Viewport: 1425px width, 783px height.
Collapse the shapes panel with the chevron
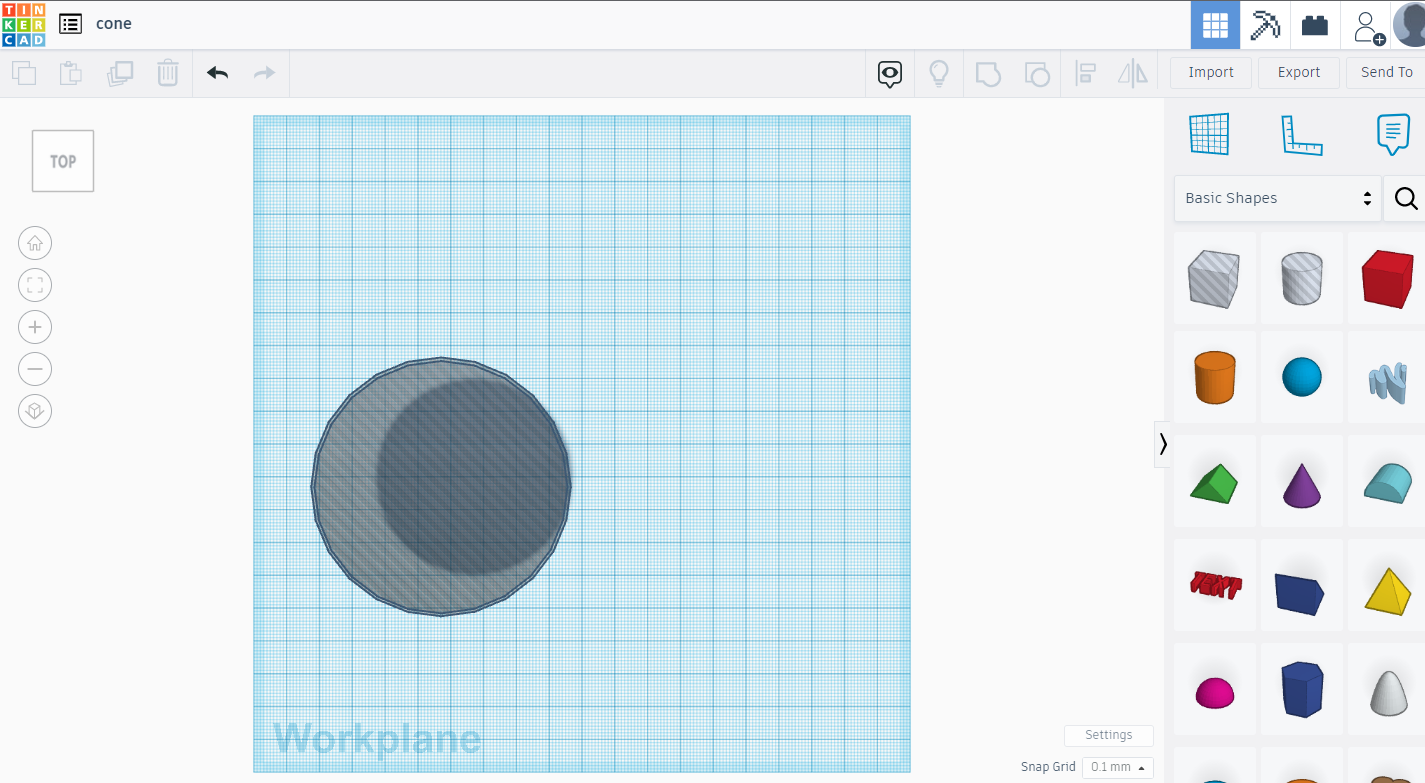click(x=1163, y=443)
